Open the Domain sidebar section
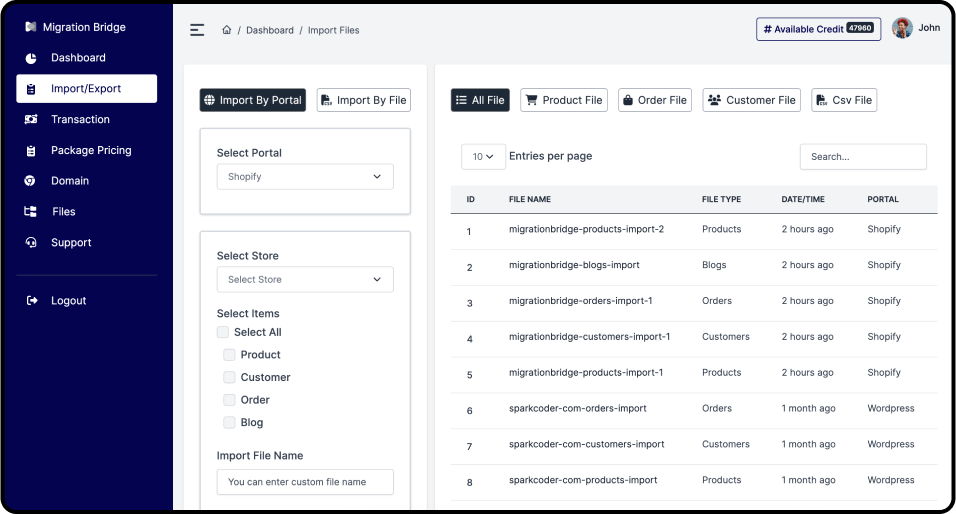956x514 pixels. click(x=70, y=181)
